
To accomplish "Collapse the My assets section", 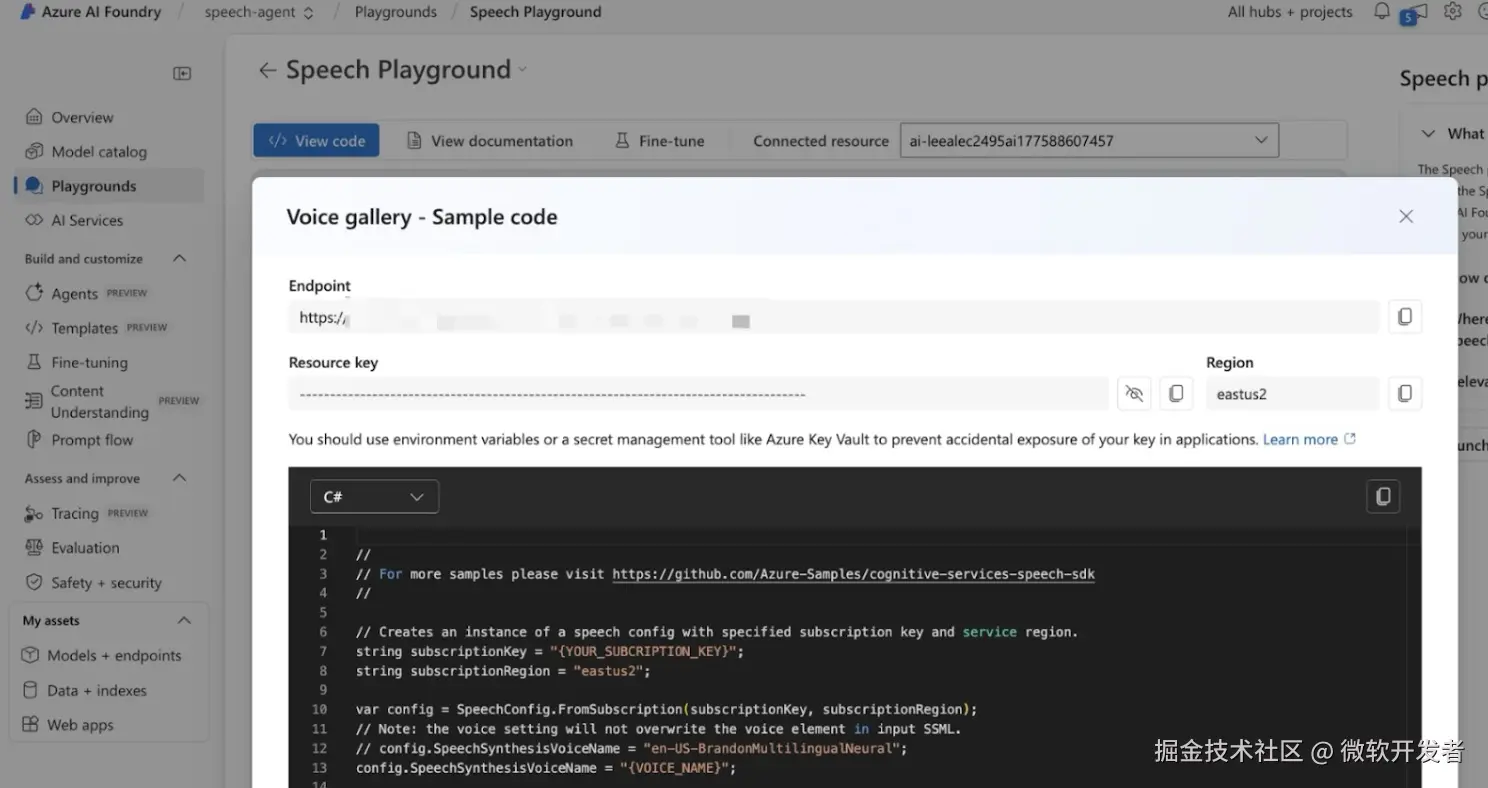I will (x=184, y=621).
